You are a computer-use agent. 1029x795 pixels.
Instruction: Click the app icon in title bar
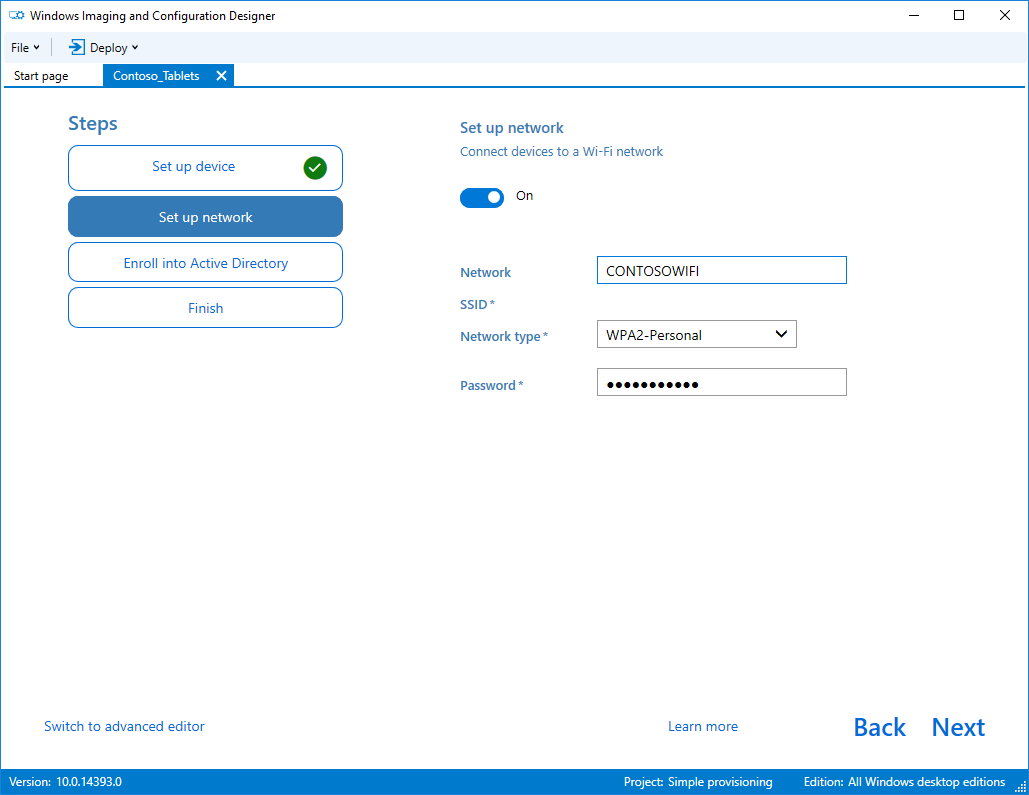[x=16, y=15]
